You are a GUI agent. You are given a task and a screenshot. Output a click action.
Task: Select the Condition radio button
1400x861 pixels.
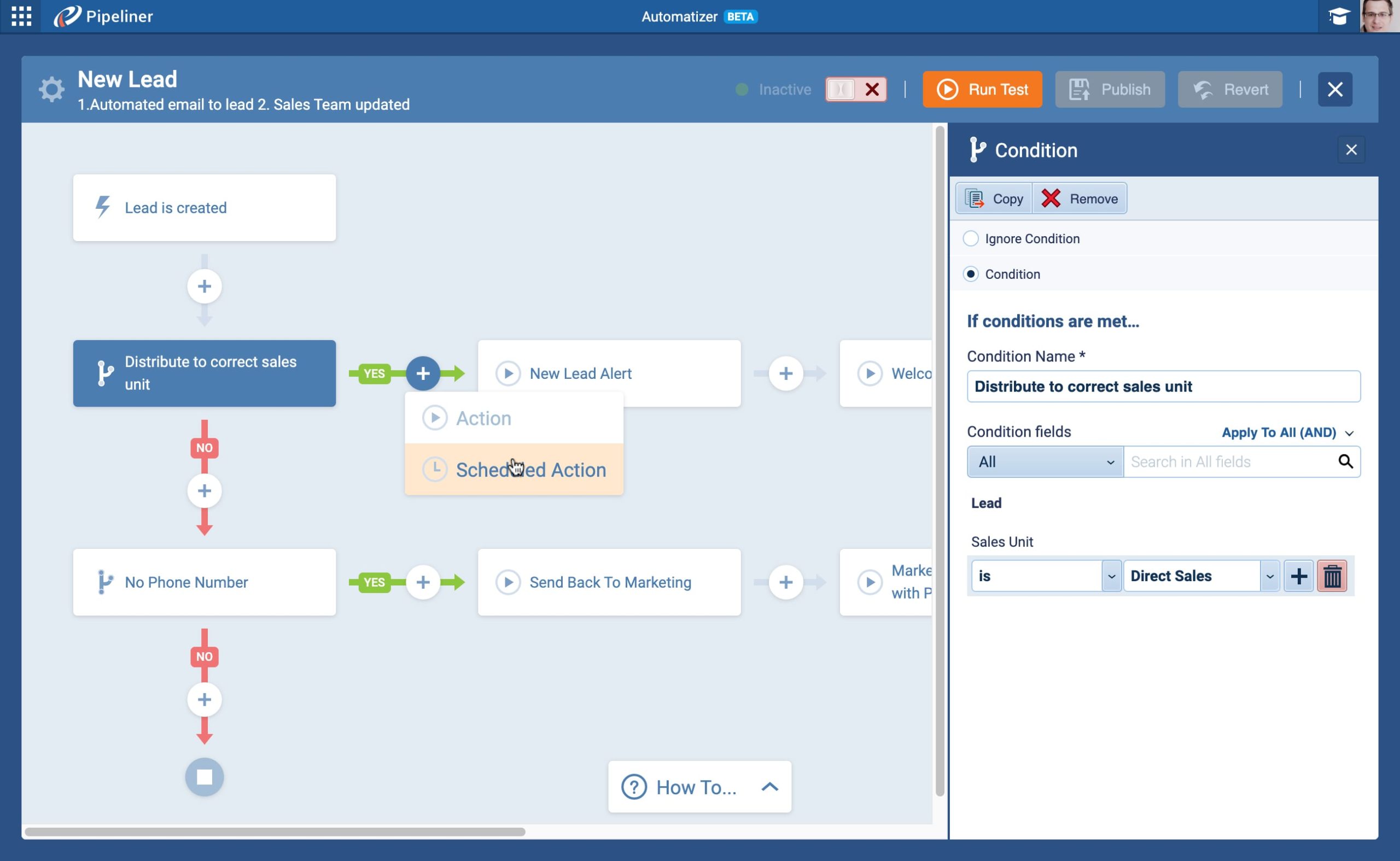click(971, 274)
